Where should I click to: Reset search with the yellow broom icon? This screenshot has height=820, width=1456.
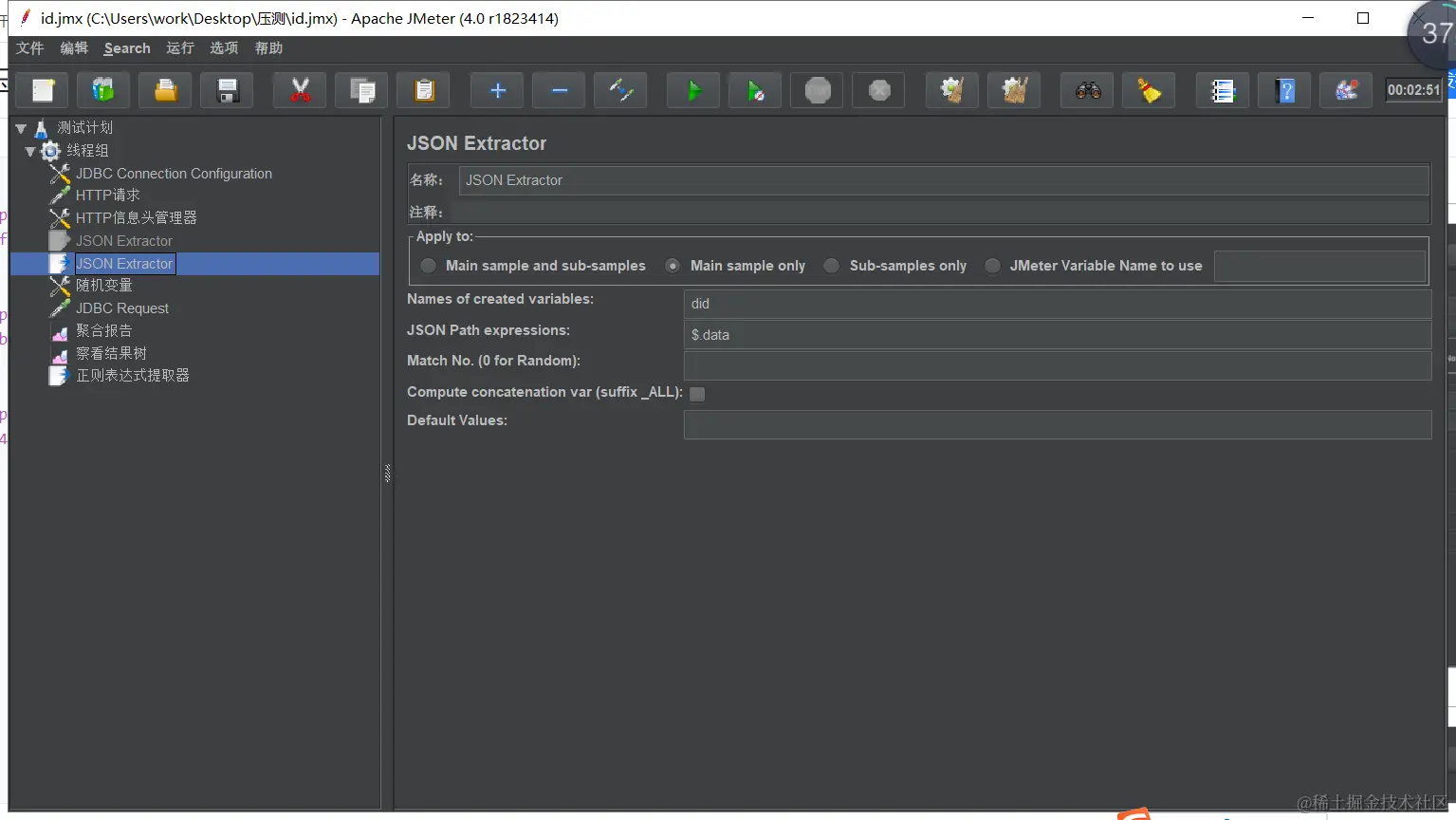click(x=1149, y=90)
